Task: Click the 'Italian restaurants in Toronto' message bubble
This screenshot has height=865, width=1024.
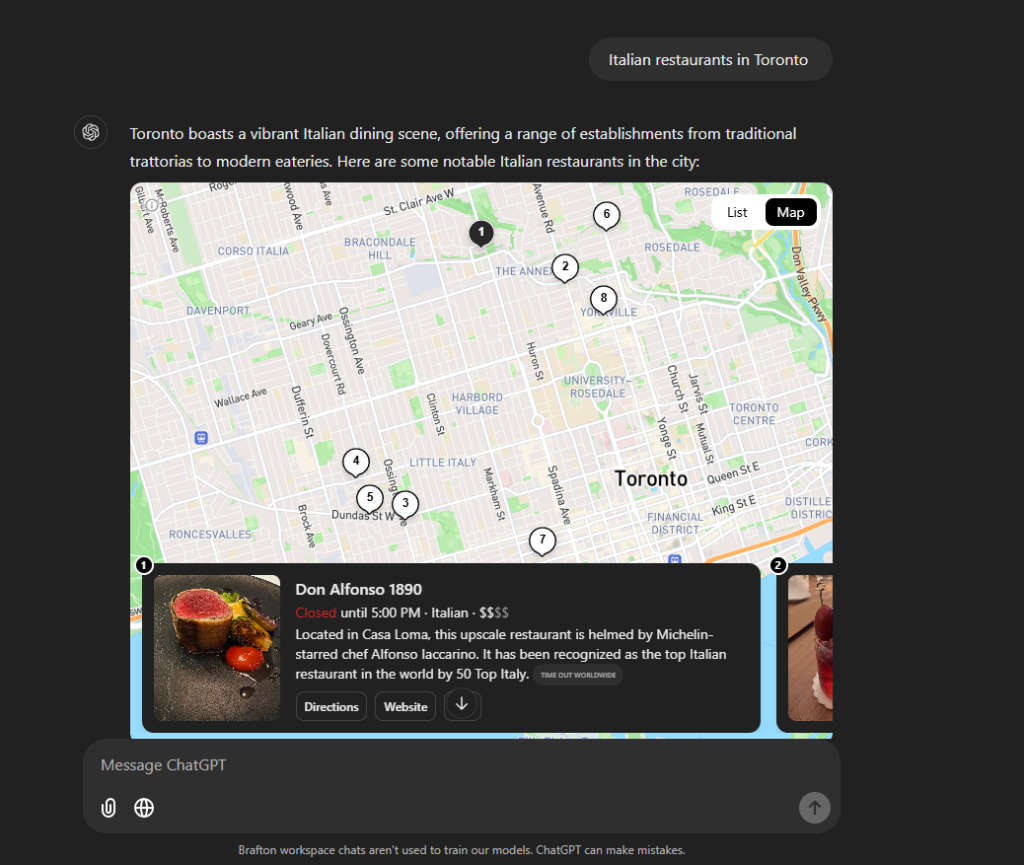Action: [x=710, y=59]
